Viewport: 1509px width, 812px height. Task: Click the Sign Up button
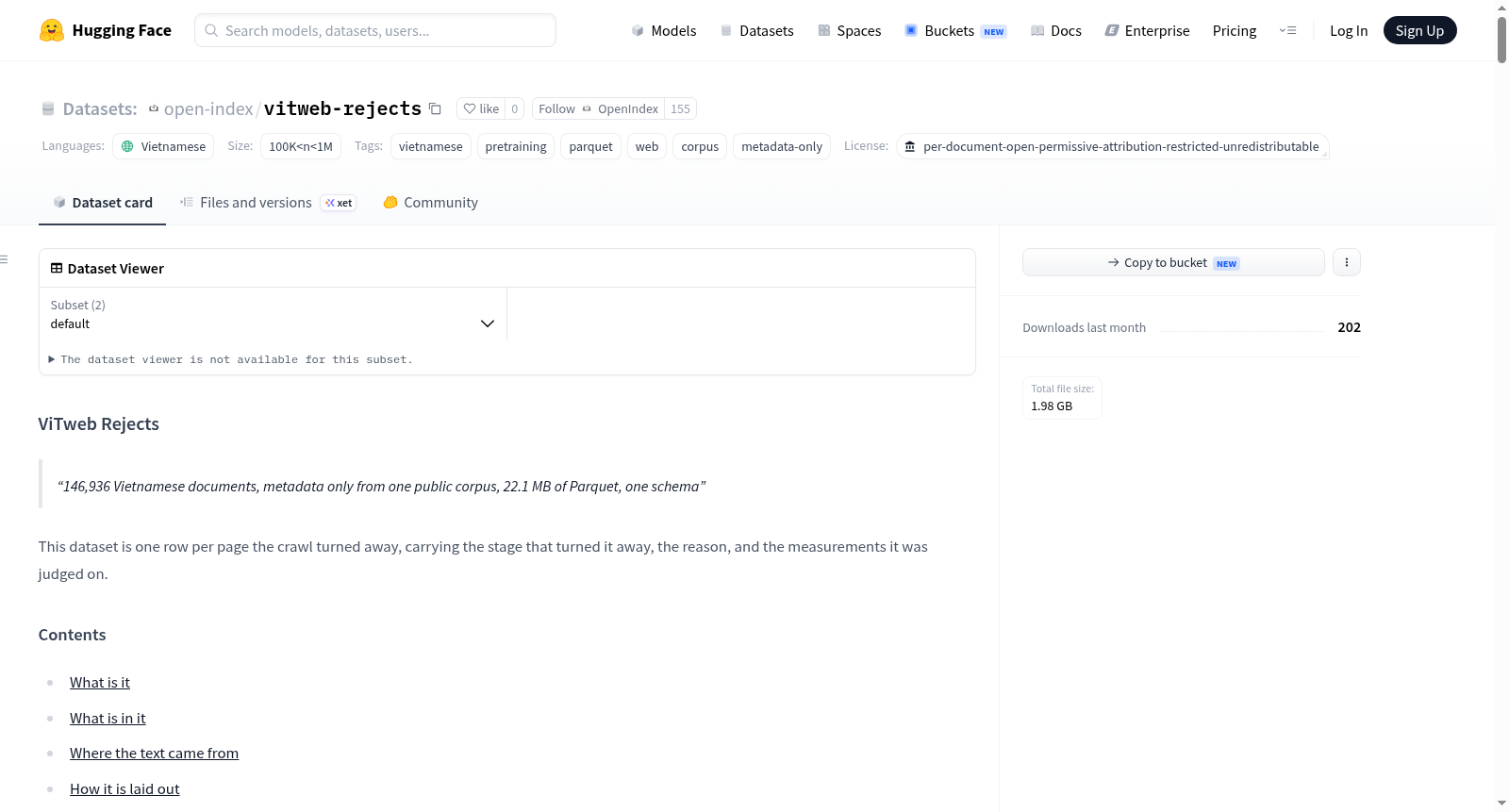(x=1419, y=30)
